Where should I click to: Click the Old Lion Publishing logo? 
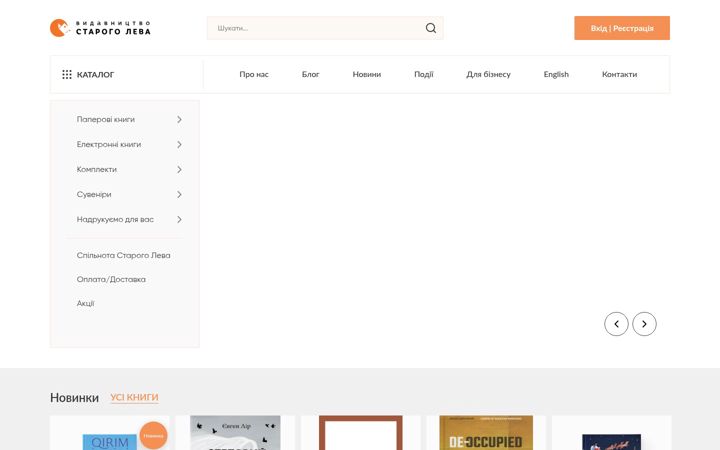pyautogui.click(x=100, y=28)
